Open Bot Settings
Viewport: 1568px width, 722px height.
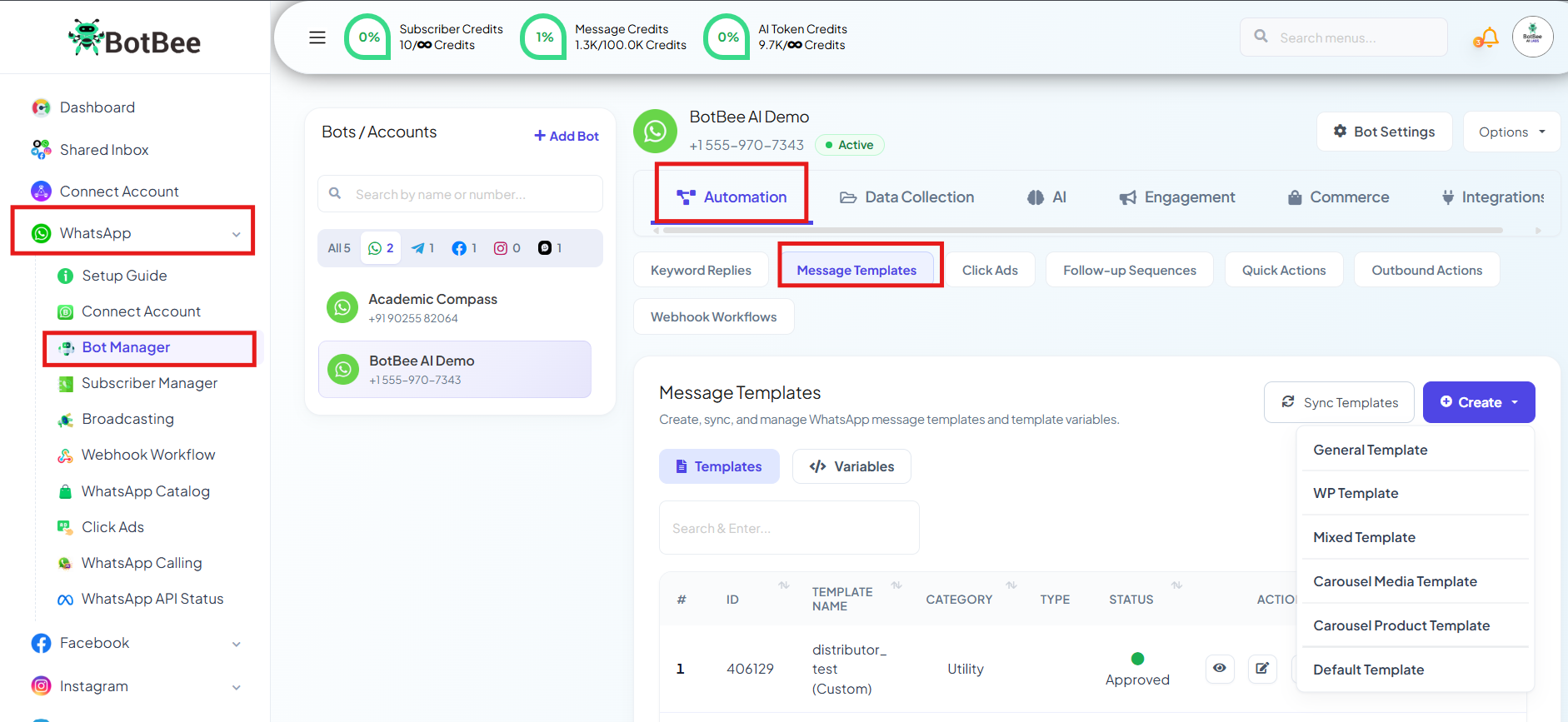tap(1384, 132)
